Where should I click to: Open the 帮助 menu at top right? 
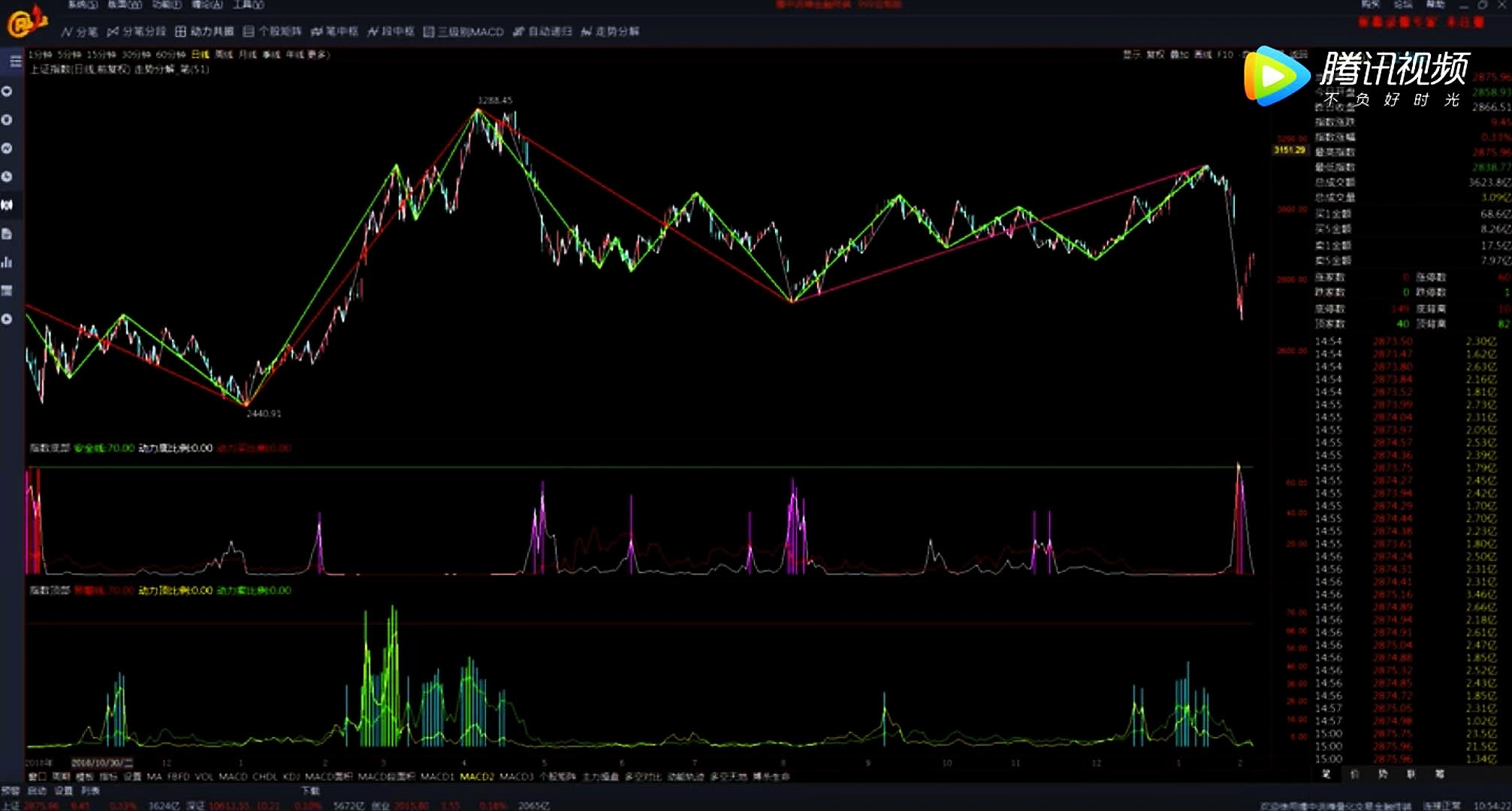tap(1435, 5)
